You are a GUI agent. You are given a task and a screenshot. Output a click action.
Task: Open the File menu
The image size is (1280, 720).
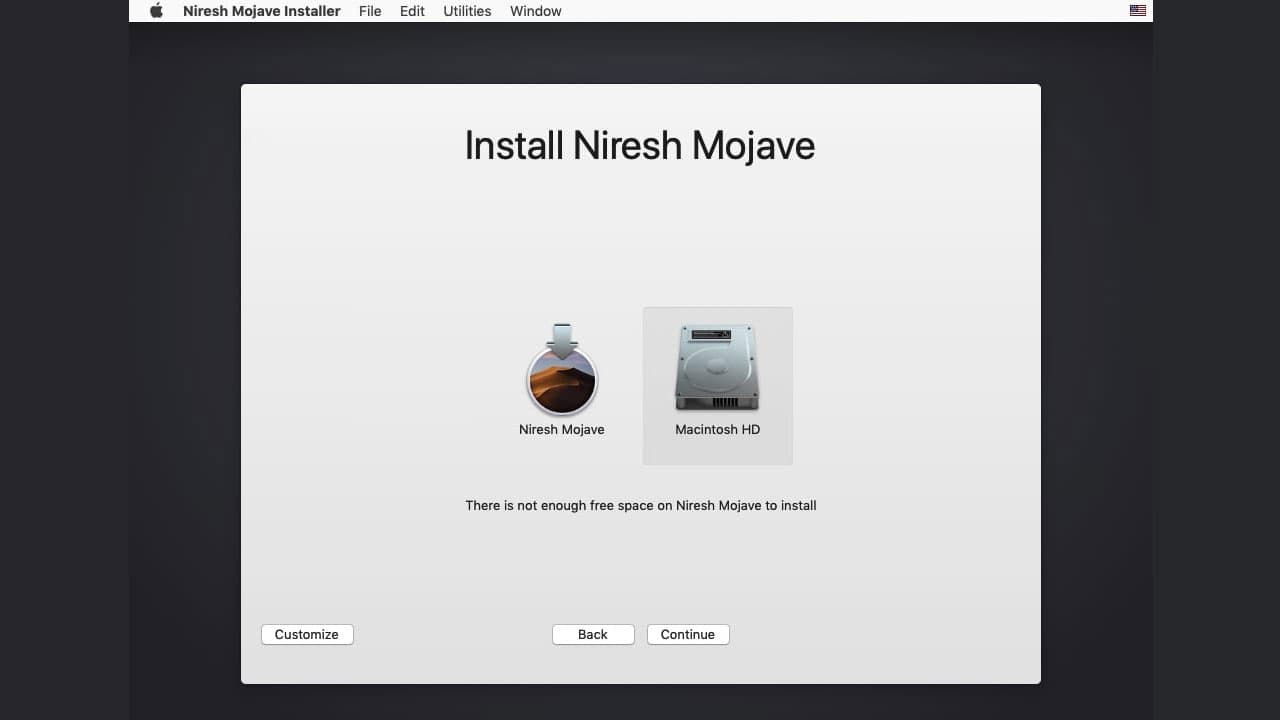tap(370, 11)
